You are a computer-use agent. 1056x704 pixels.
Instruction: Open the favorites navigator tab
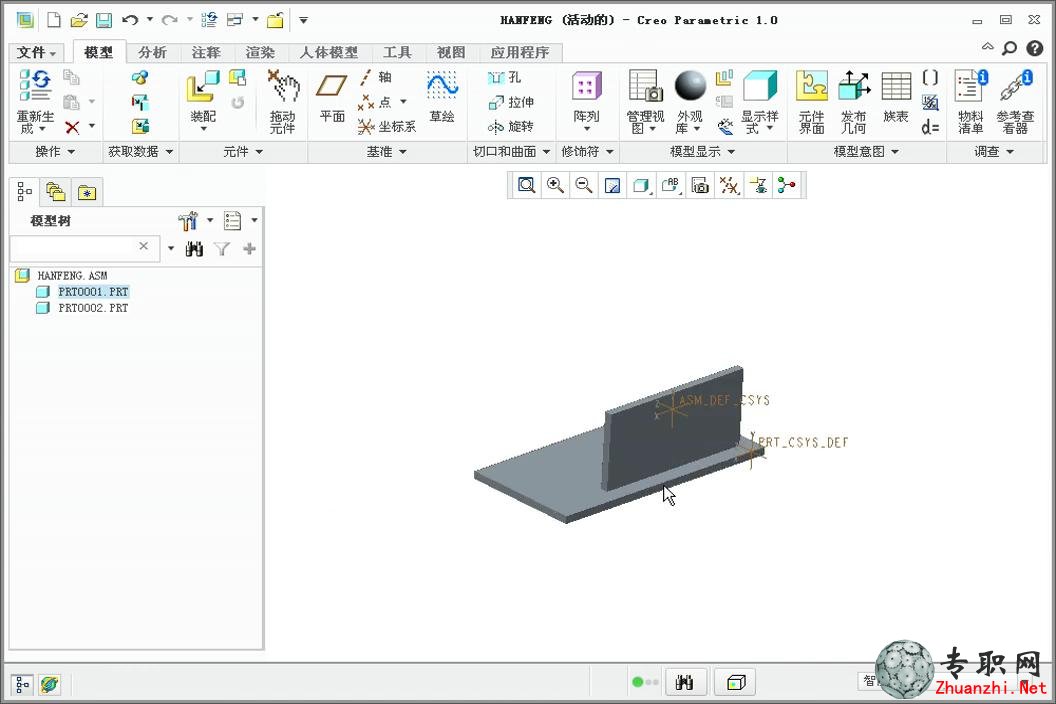point(87,193)
